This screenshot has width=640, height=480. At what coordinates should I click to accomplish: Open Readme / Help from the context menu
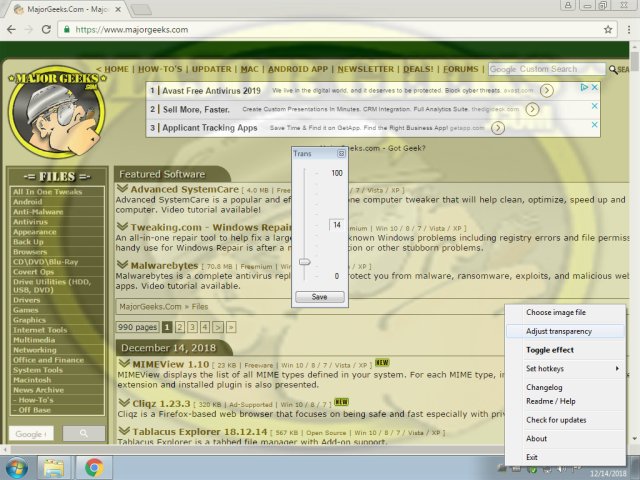pyautogui.click(x=565, y=401)
